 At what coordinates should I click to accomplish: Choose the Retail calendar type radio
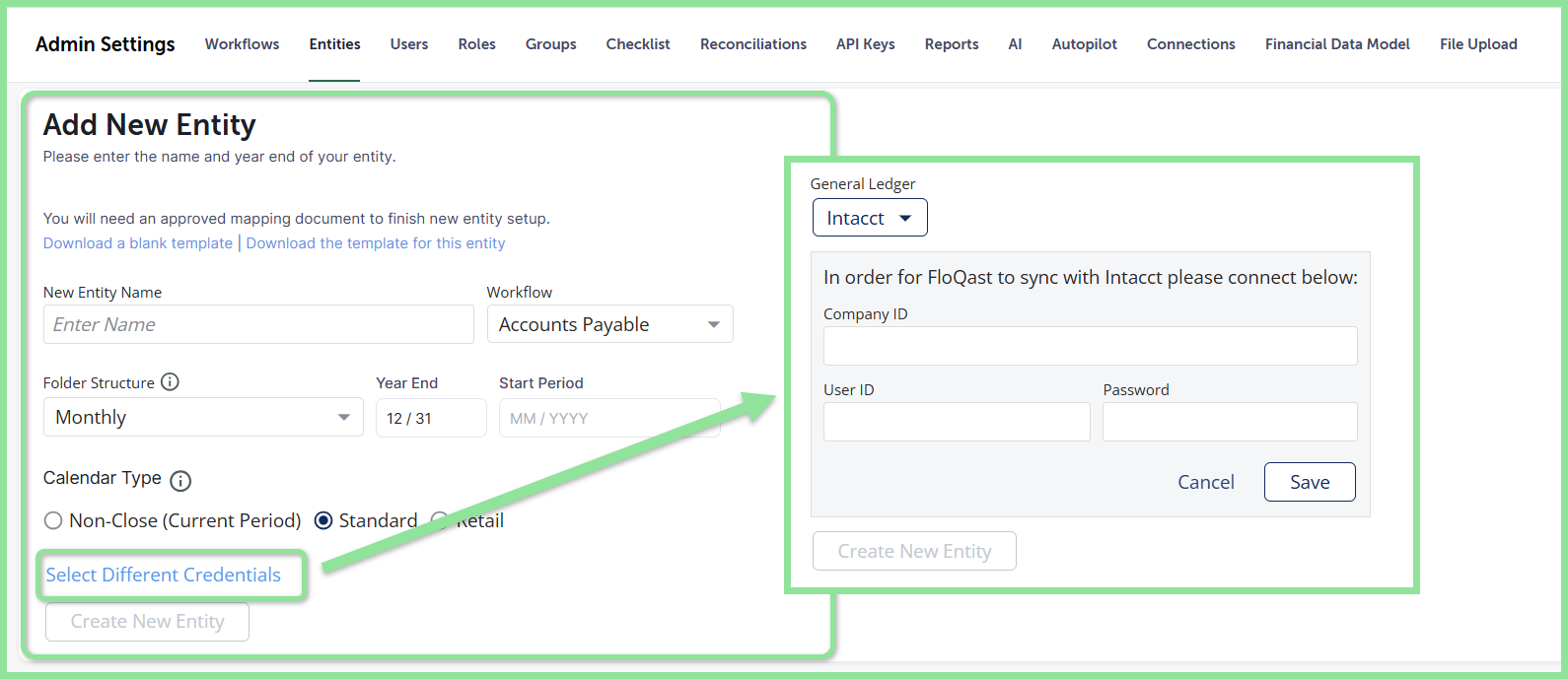[439, 519]
